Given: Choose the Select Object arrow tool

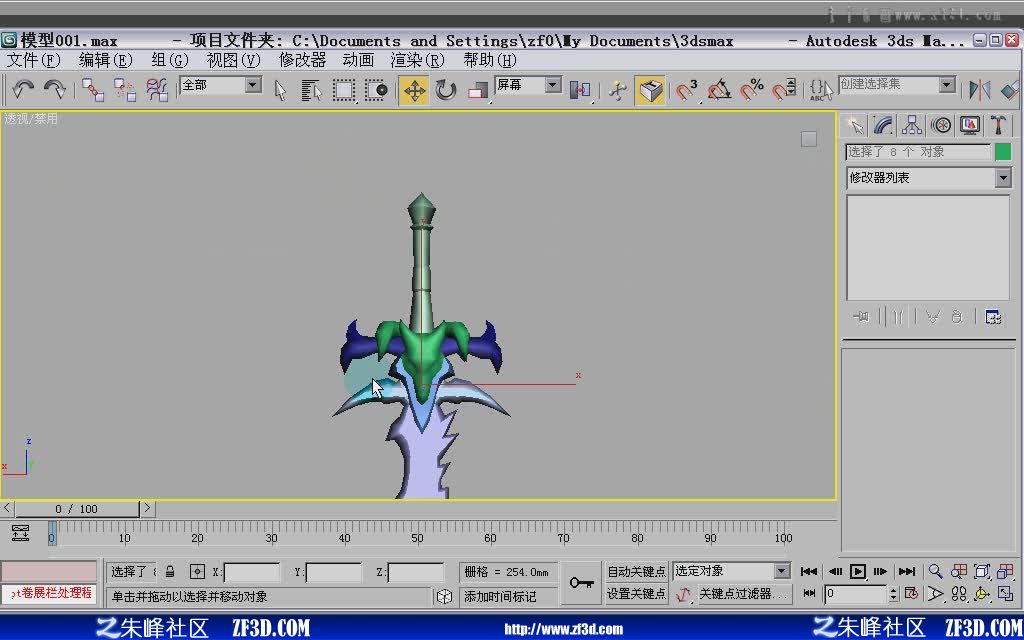Looking at the screenshot, I should coord(280,90).
